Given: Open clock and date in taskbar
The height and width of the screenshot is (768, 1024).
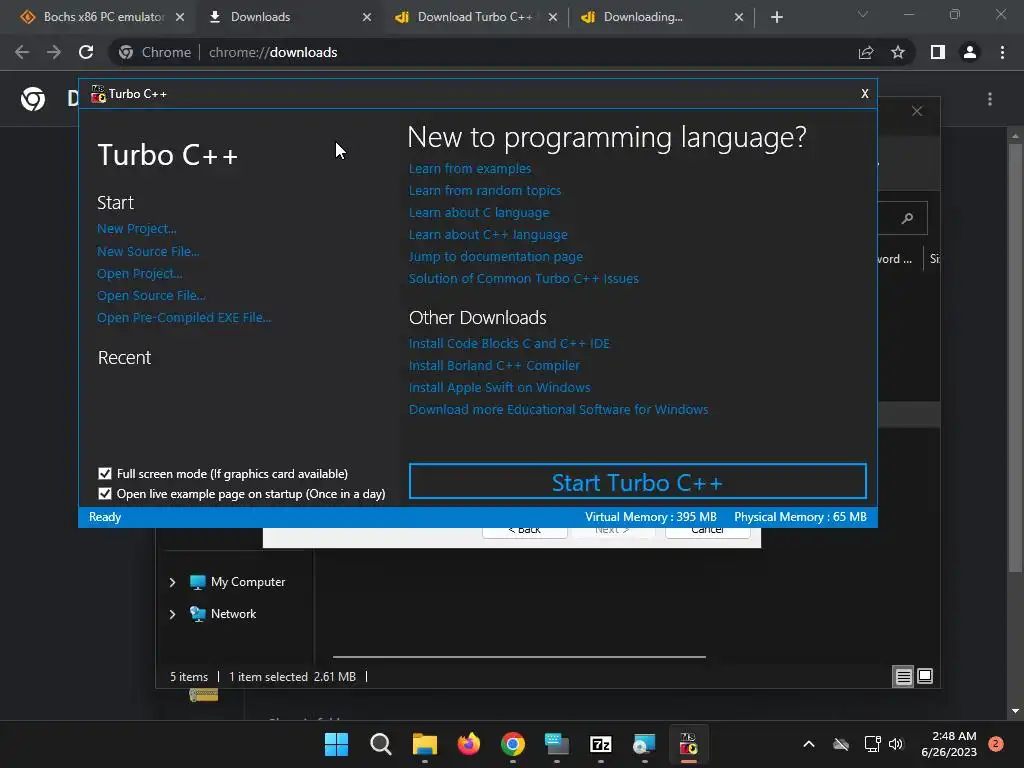Looking at the screenshot, I should point(949,744).
